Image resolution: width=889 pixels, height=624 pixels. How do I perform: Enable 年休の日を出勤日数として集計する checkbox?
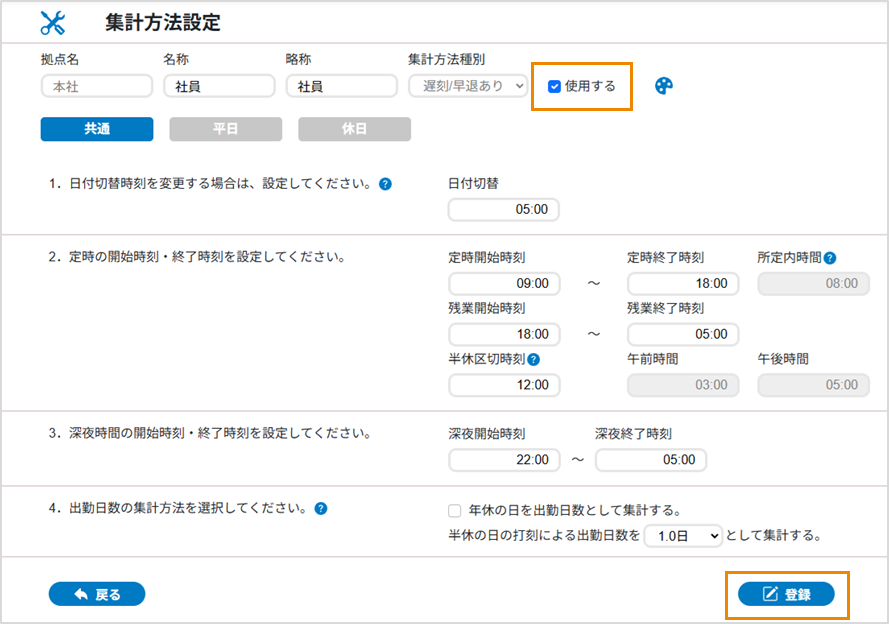455,510
